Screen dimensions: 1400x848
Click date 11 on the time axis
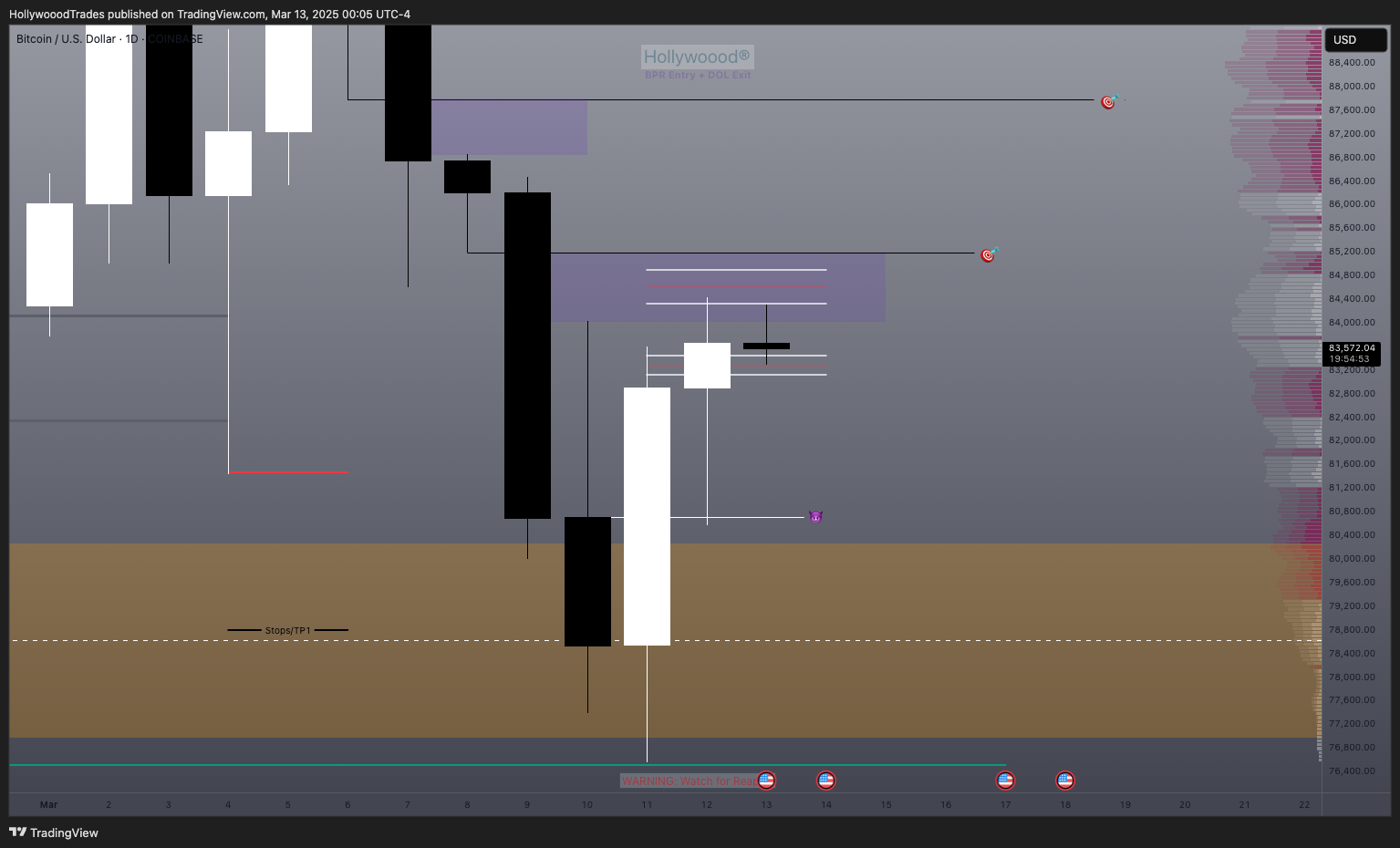(647, 804)
